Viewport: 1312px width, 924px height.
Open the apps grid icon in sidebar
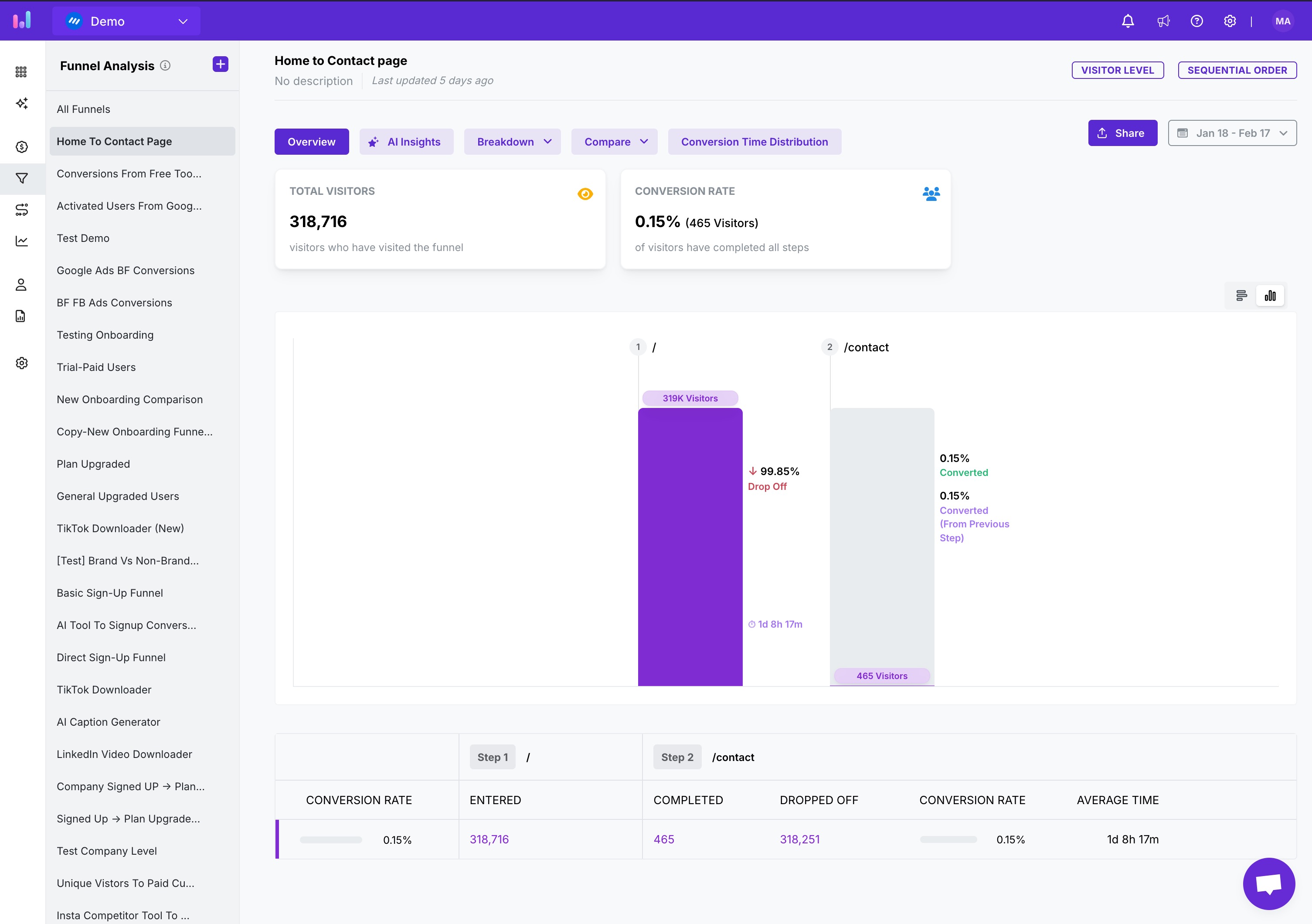(x=21, y=72)
